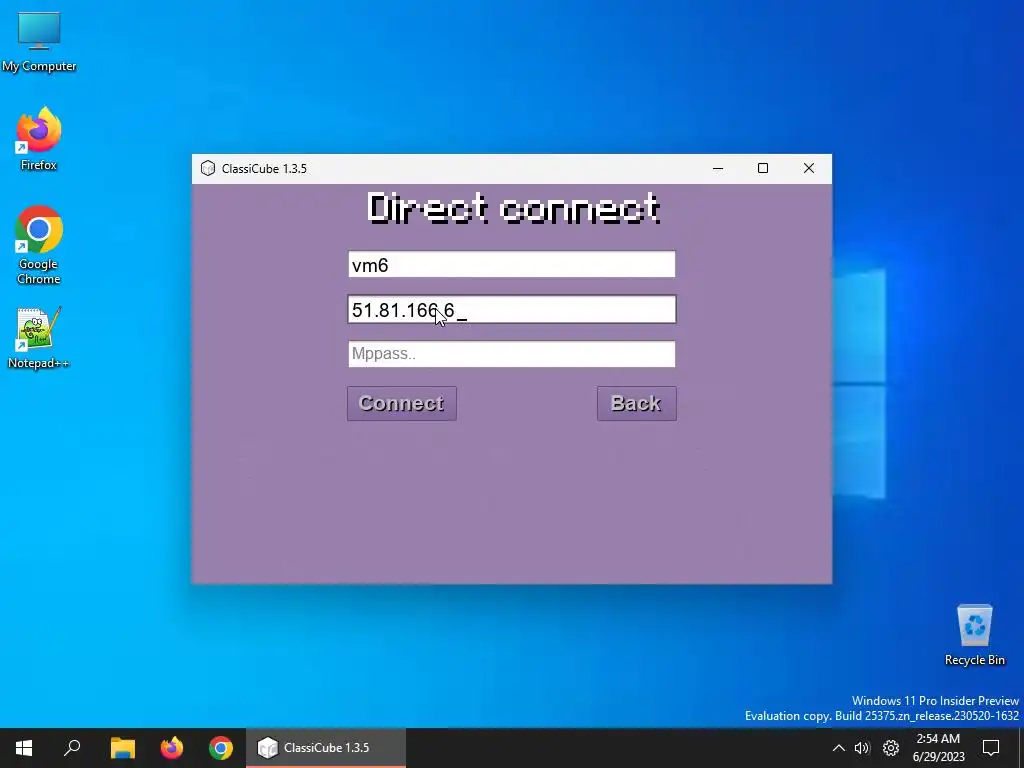Select the Recycle Bin icon
The height and width of the screenshot is (768, 1024).
(x=974, y=635)
